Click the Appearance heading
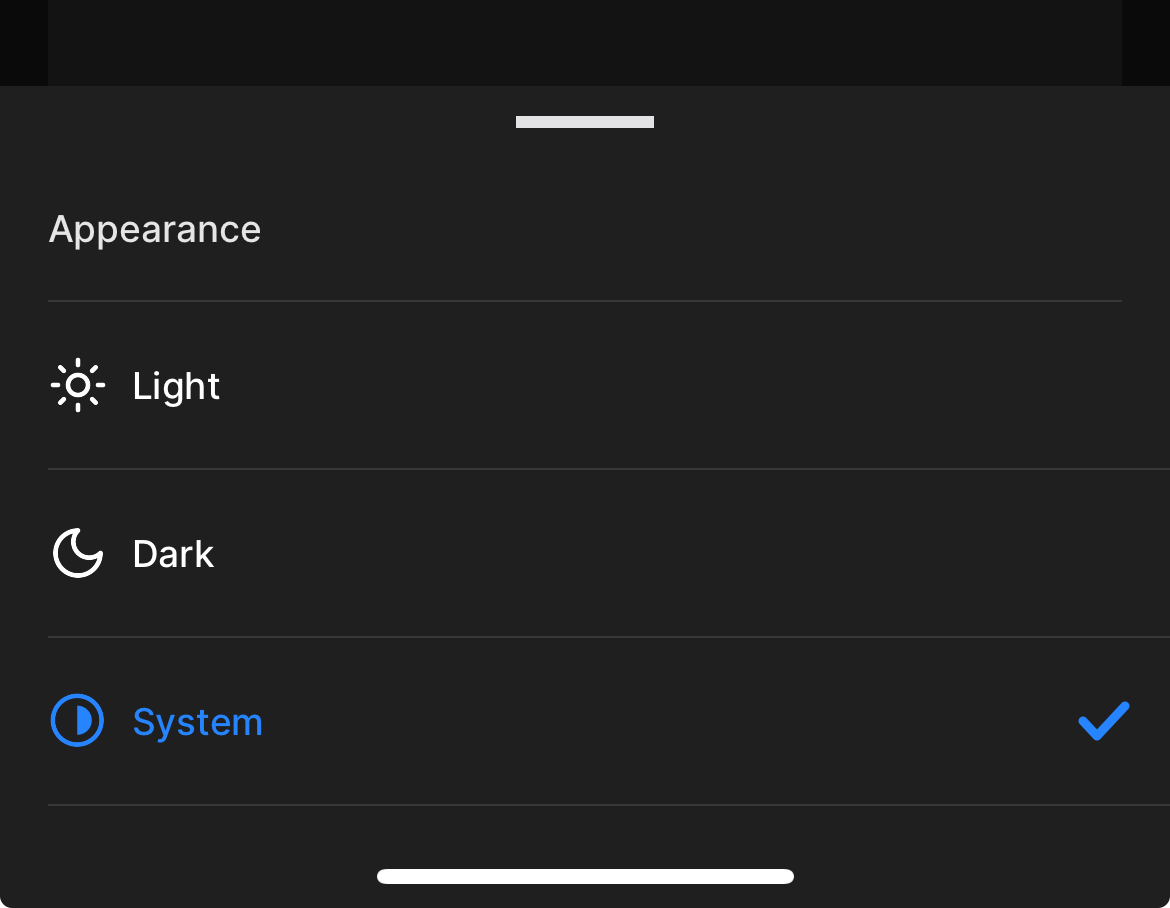1170x908 pixels. pyautogui.click(x=154, y=229)
